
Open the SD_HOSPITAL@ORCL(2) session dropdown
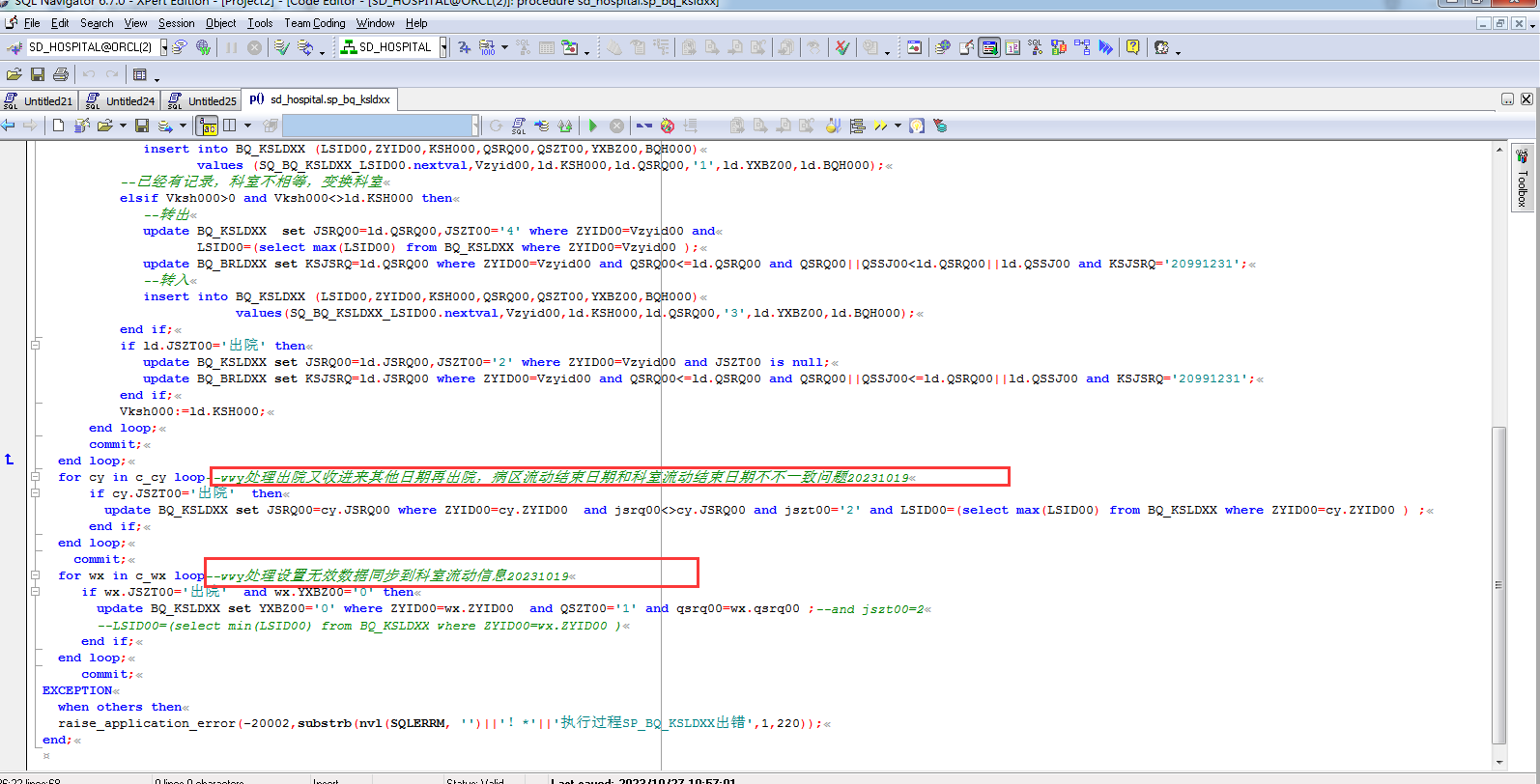[164, 47]
